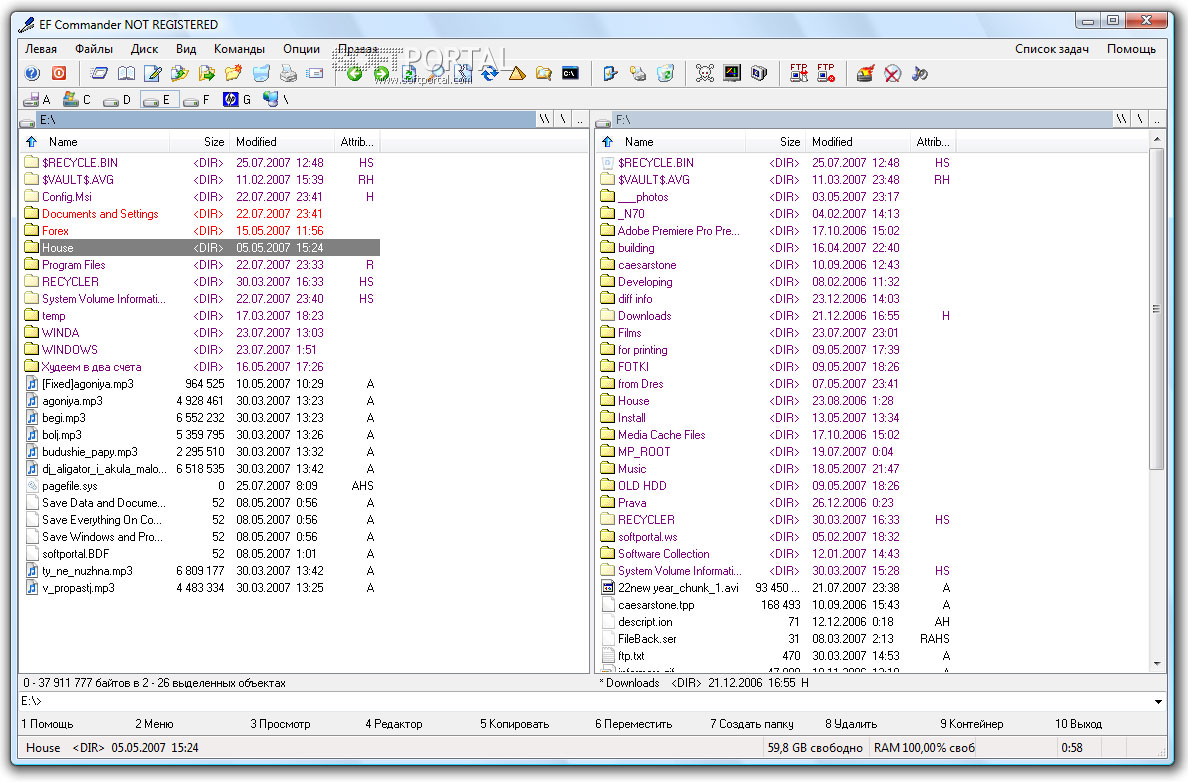Open the Файлы menu
This screenshot has height=782, width=1188.
[94, 48]
